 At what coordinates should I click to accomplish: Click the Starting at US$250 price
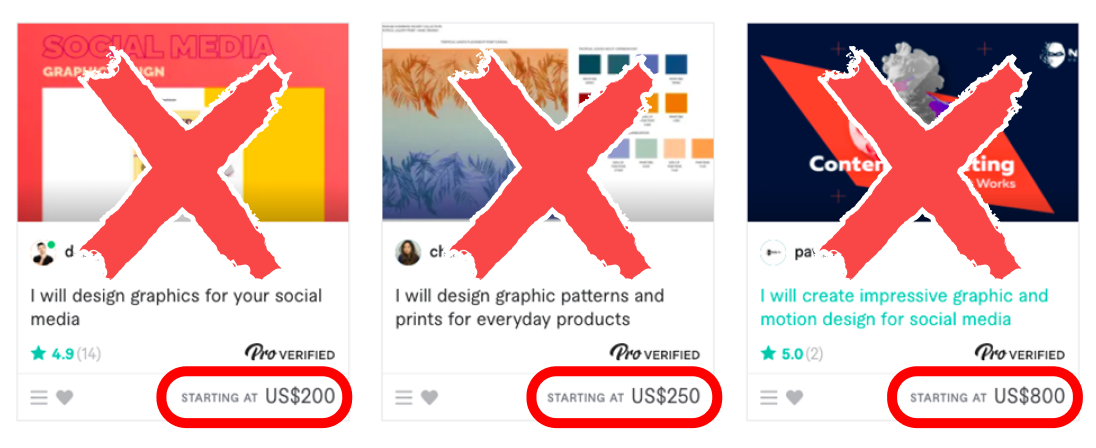[x=623, y=397]
